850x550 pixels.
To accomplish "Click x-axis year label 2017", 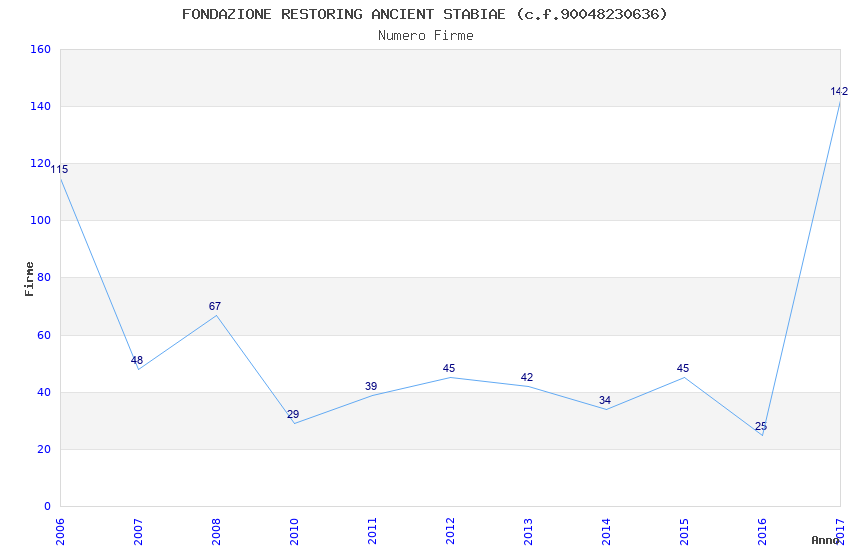I will (841, 532).
